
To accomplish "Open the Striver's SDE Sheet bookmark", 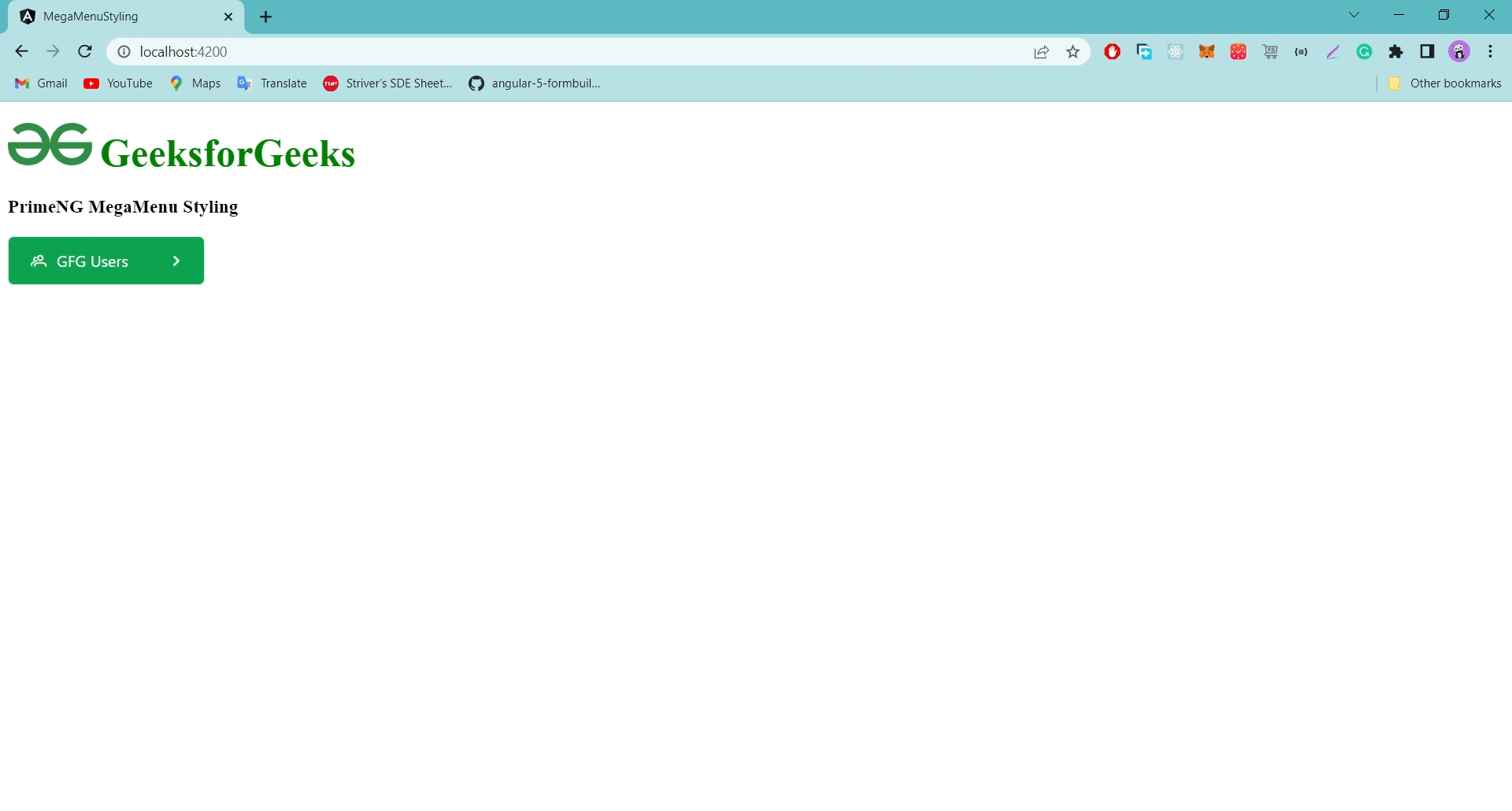I will click(x=387, y=83).
